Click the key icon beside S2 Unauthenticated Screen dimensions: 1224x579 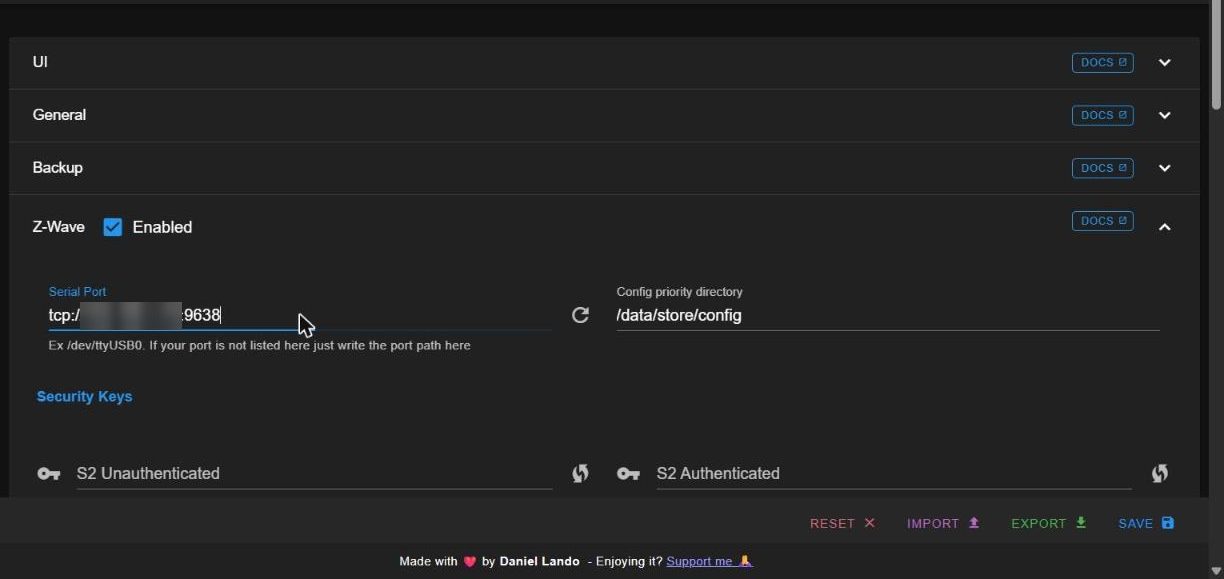click(49, 474)
